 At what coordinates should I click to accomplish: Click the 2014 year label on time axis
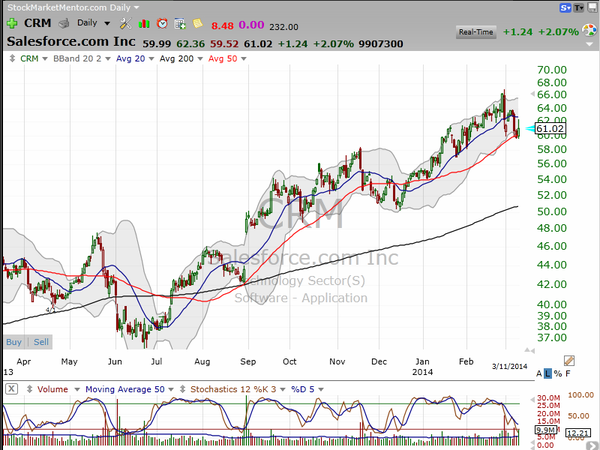422,372
